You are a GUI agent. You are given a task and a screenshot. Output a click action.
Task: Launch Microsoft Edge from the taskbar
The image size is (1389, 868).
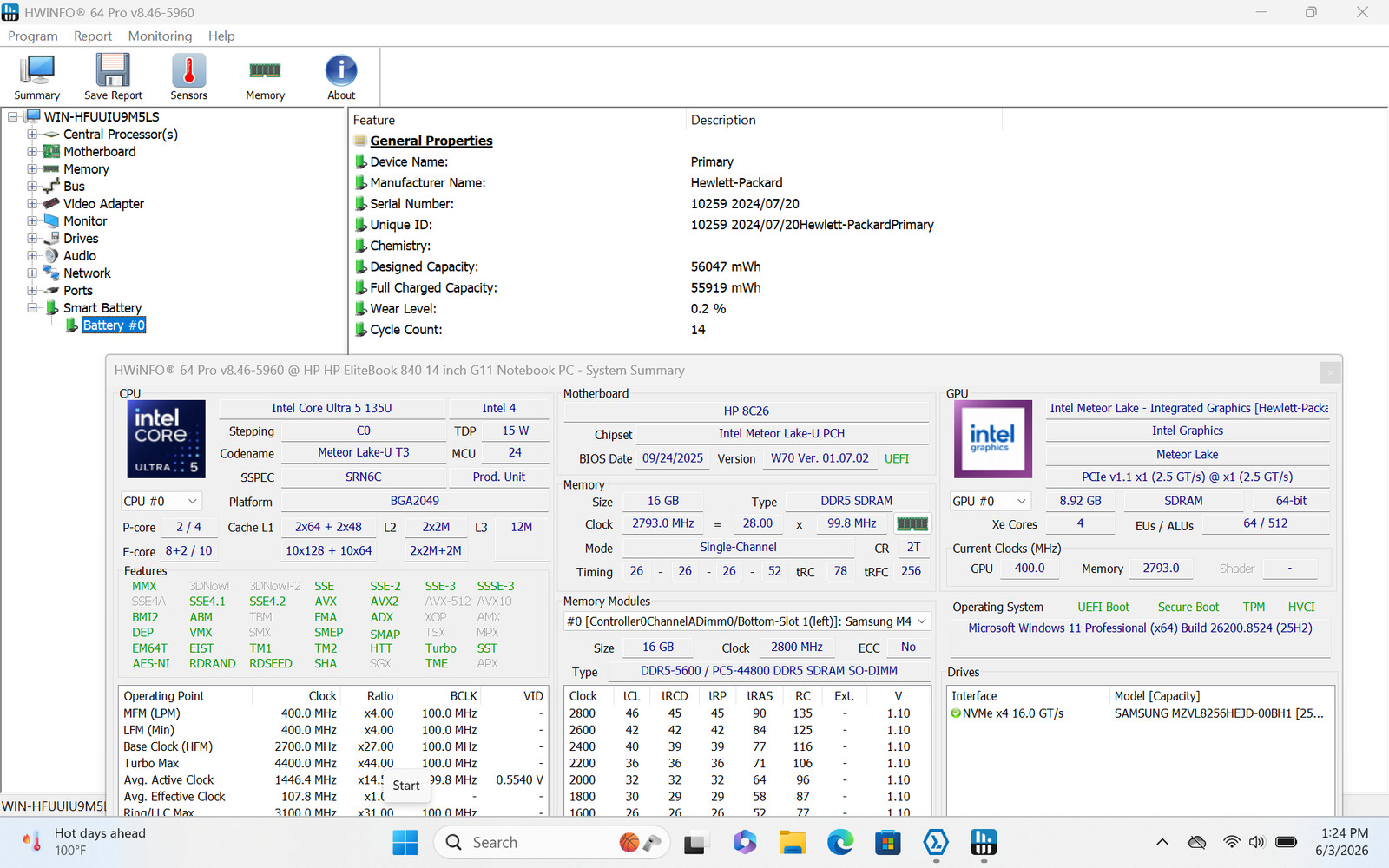click(839, 842)
